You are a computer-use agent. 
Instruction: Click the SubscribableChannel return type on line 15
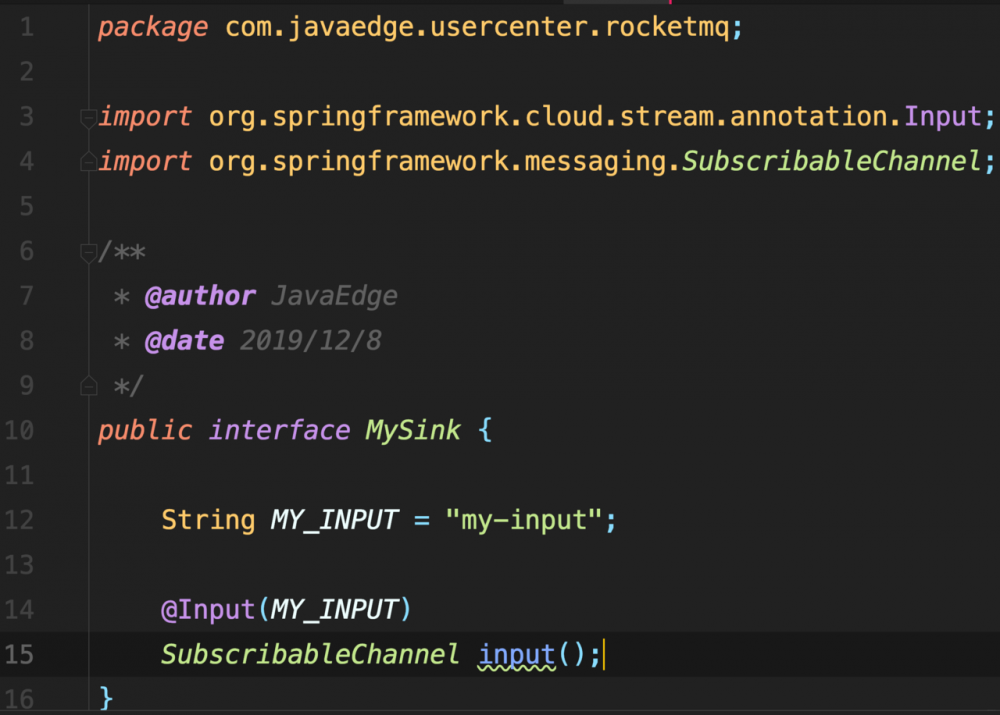[310, 654]
